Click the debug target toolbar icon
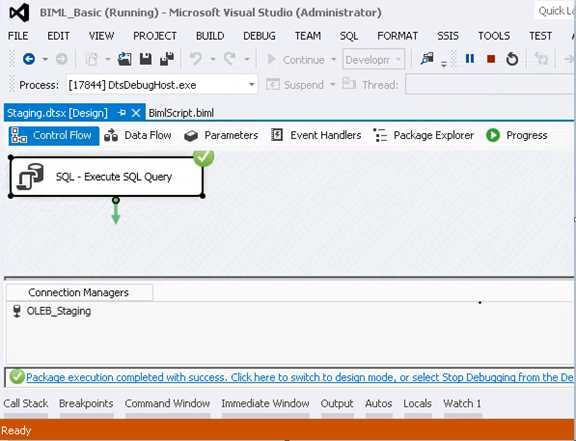Image resolution: width=576 pixels, height=441 pixels. (x=428, y=58)
